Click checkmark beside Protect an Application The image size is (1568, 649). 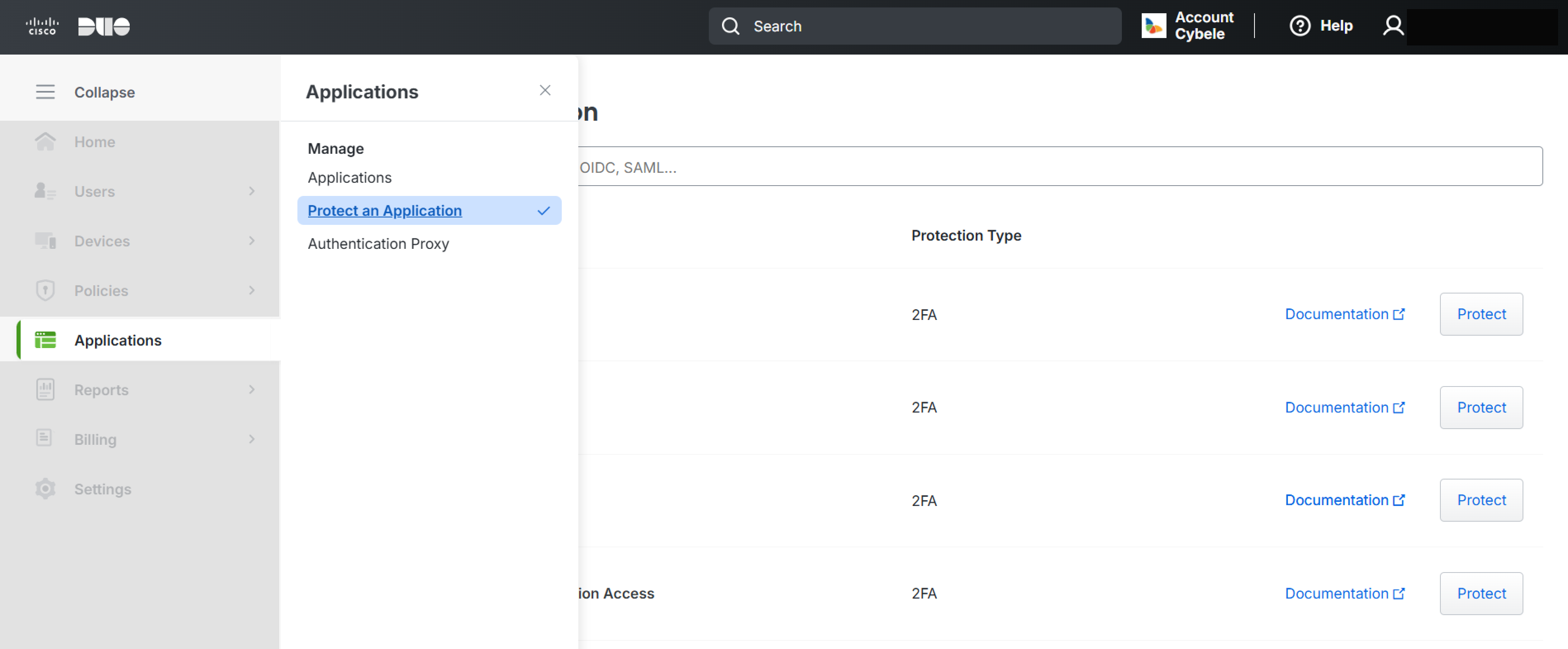[x=544, y=211]
